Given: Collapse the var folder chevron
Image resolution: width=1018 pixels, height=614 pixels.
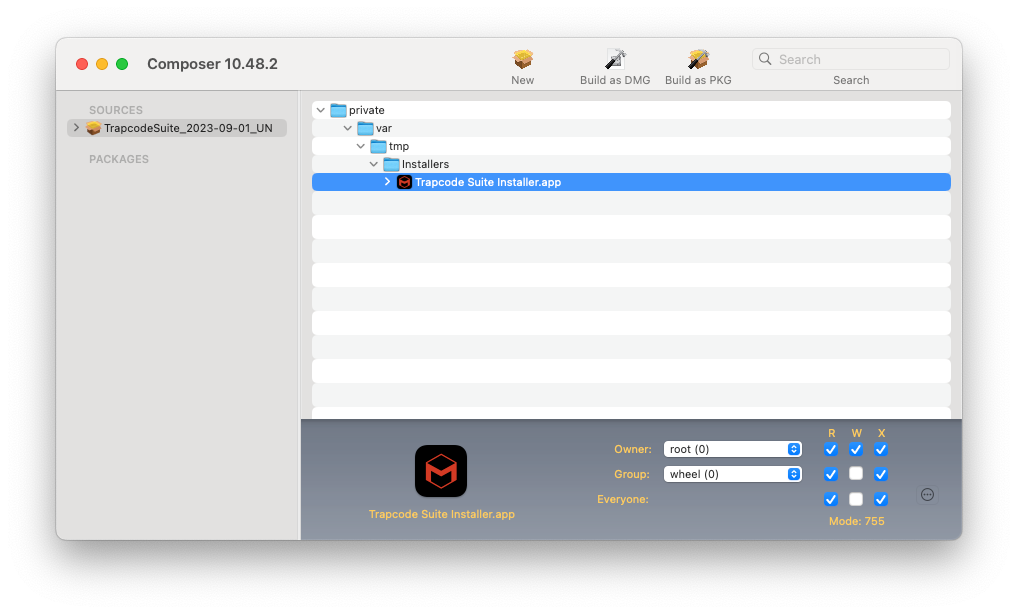Looking at the screenshot, I should [348, 129].
